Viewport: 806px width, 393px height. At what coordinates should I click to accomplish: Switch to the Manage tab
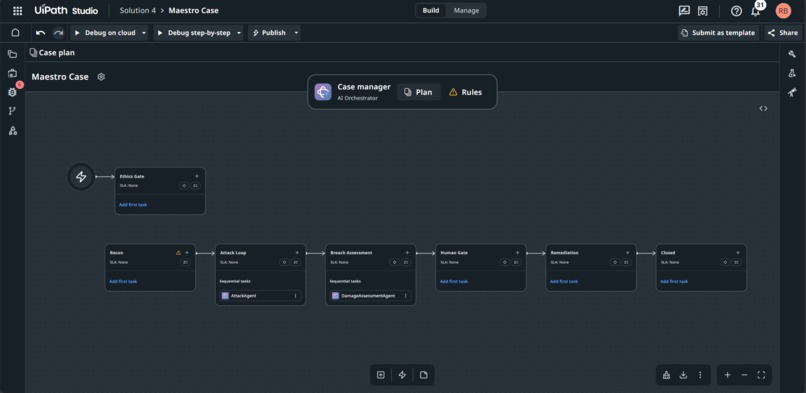466,11
